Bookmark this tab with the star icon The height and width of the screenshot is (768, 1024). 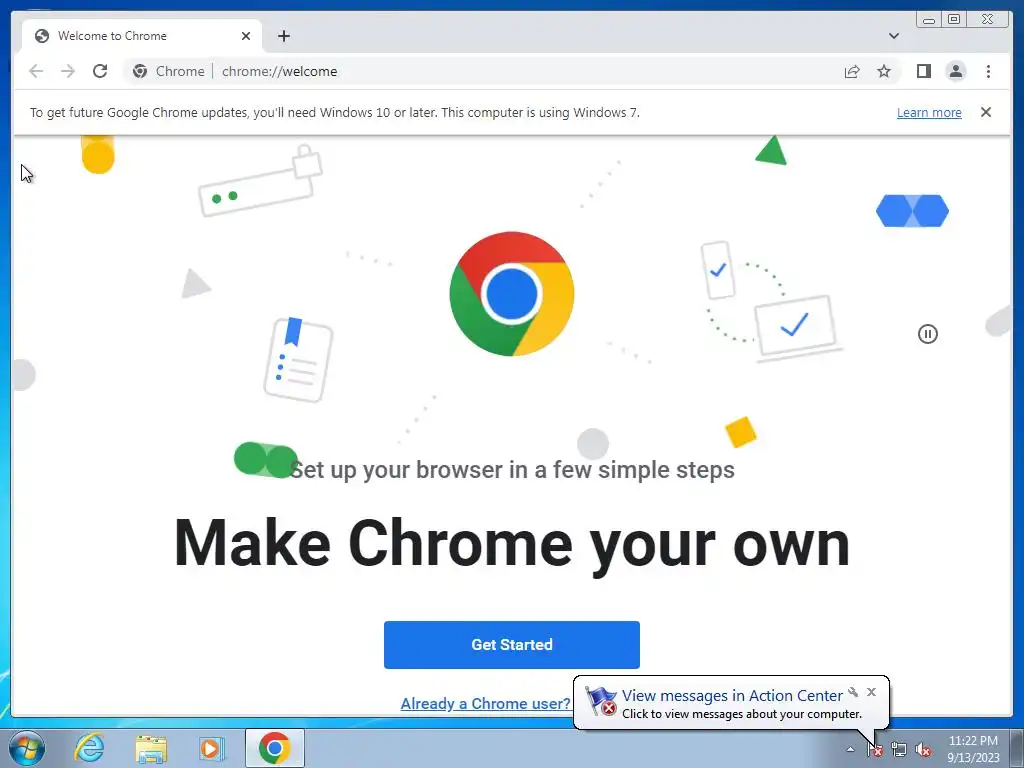click(884, 71)
